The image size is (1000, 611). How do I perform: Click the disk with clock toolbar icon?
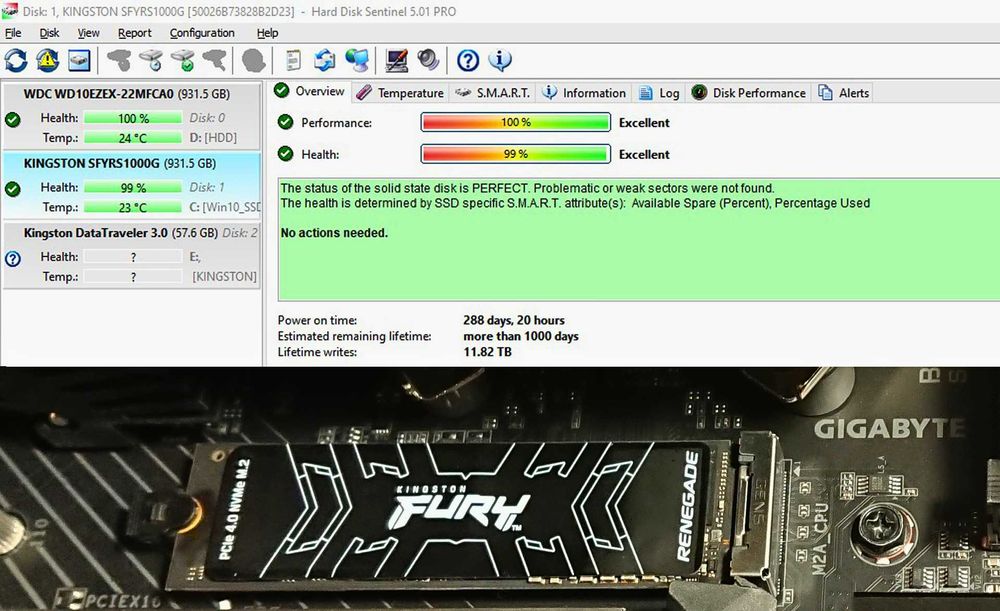point(151,61)
